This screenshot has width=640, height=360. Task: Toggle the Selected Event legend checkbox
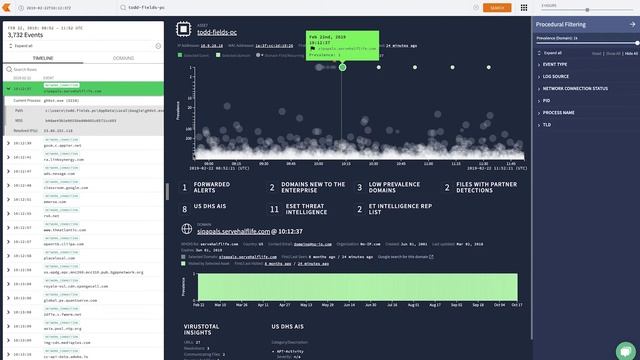click(180, 55)
